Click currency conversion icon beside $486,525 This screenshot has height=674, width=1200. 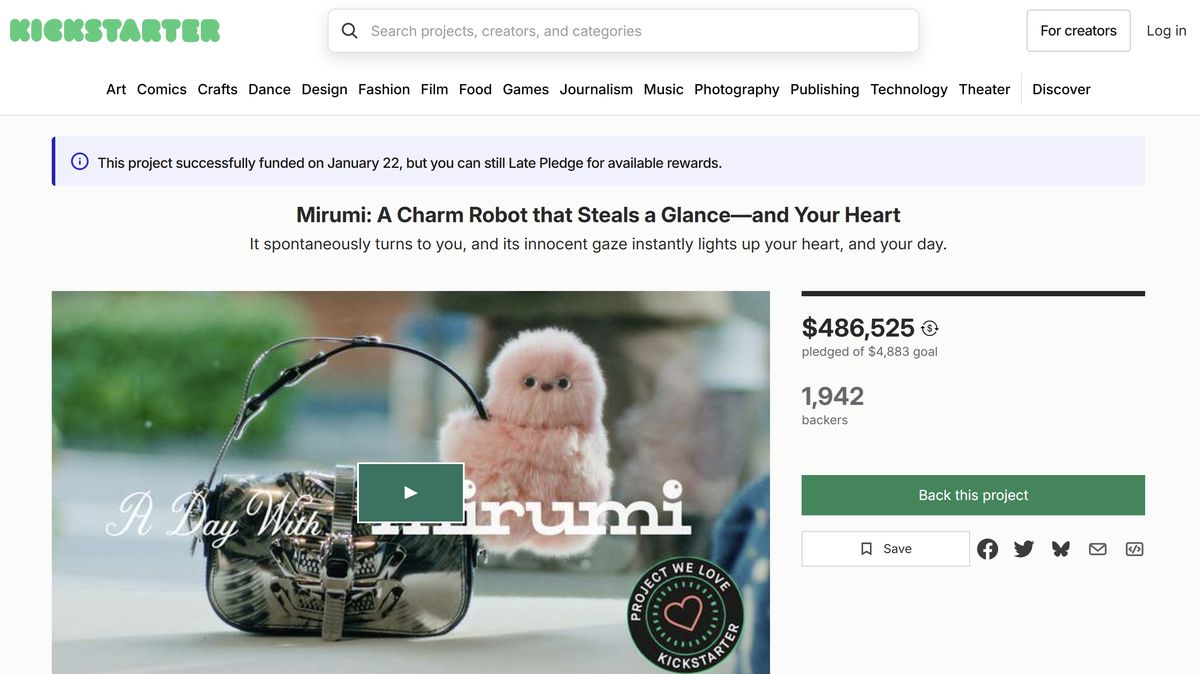coord(930,328)
